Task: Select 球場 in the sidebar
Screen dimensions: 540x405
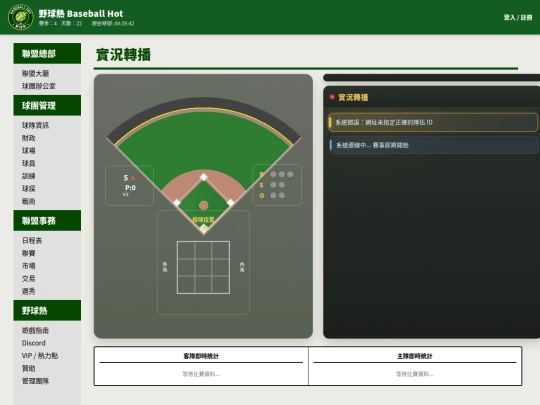Action: click(x=29, y=150)
